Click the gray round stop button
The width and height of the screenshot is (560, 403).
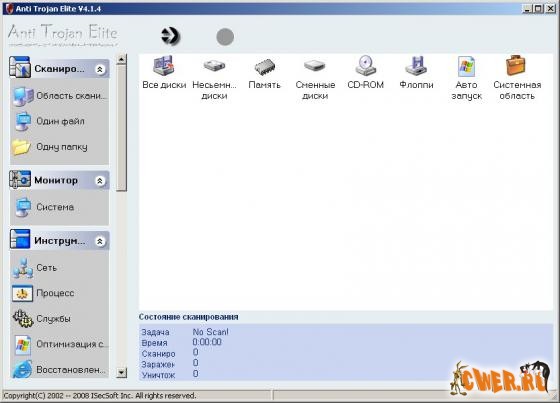(225, 37)
